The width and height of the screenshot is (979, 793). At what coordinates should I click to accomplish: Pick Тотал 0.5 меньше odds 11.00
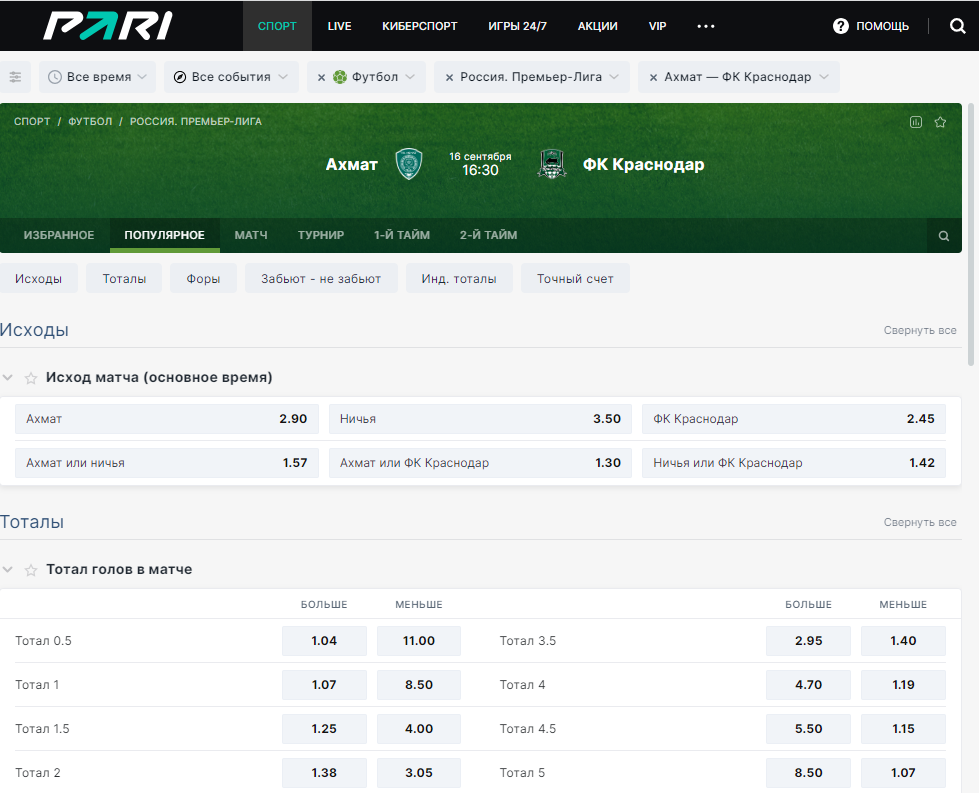pos(418,641)
